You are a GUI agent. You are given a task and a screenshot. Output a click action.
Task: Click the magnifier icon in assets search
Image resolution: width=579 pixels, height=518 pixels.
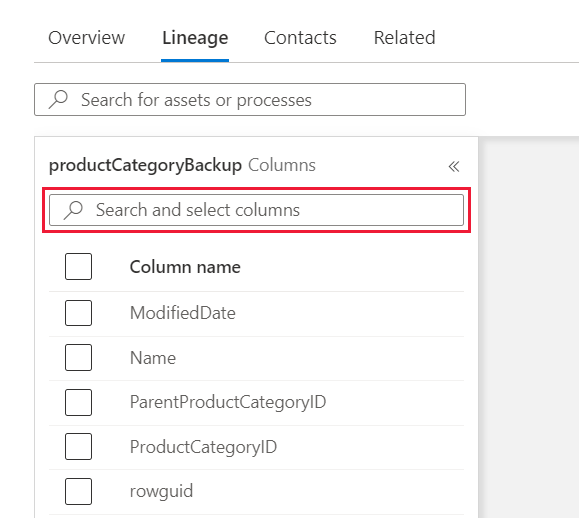click(58, 100)
